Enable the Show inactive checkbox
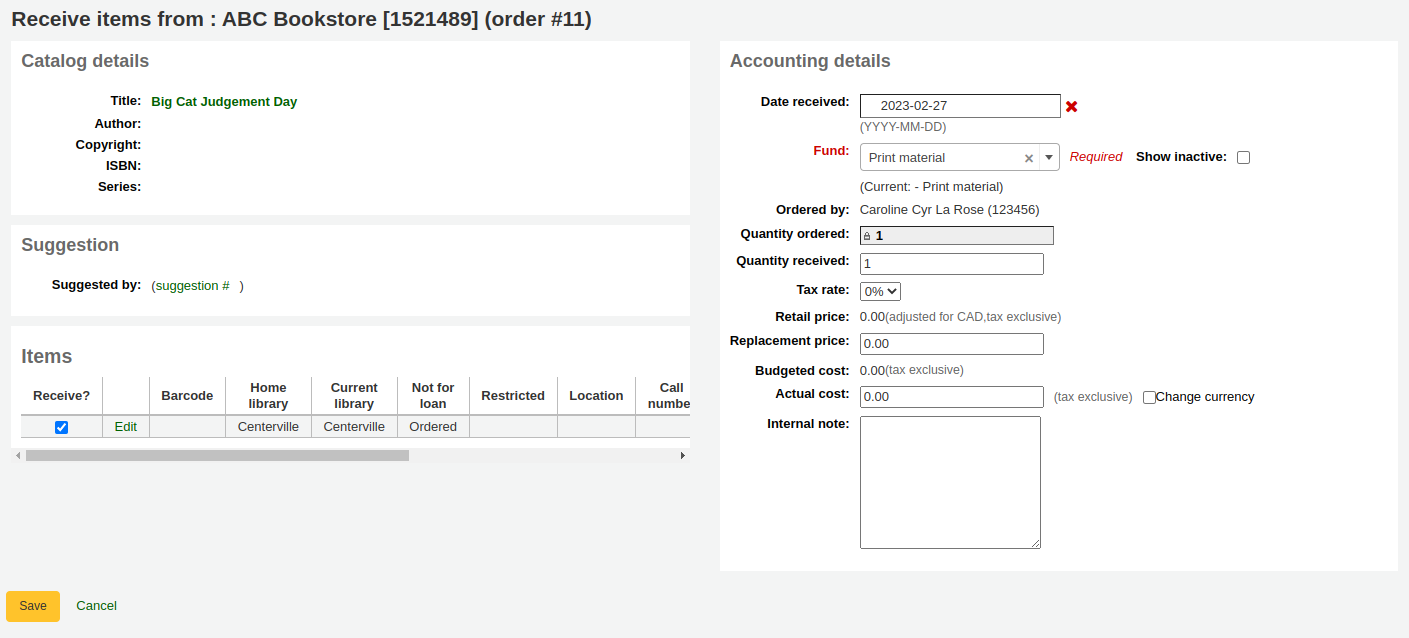Screen dimensions: 1409x638 [1243, 156]
